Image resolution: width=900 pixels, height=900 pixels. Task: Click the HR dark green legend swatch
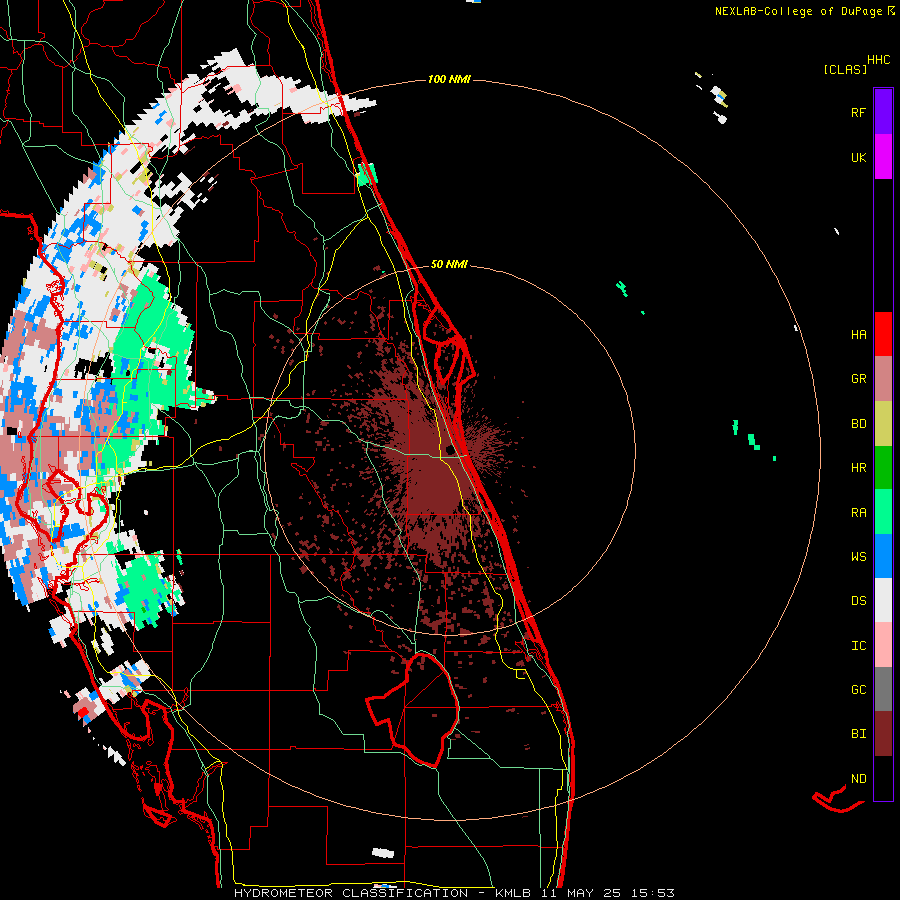883,468
